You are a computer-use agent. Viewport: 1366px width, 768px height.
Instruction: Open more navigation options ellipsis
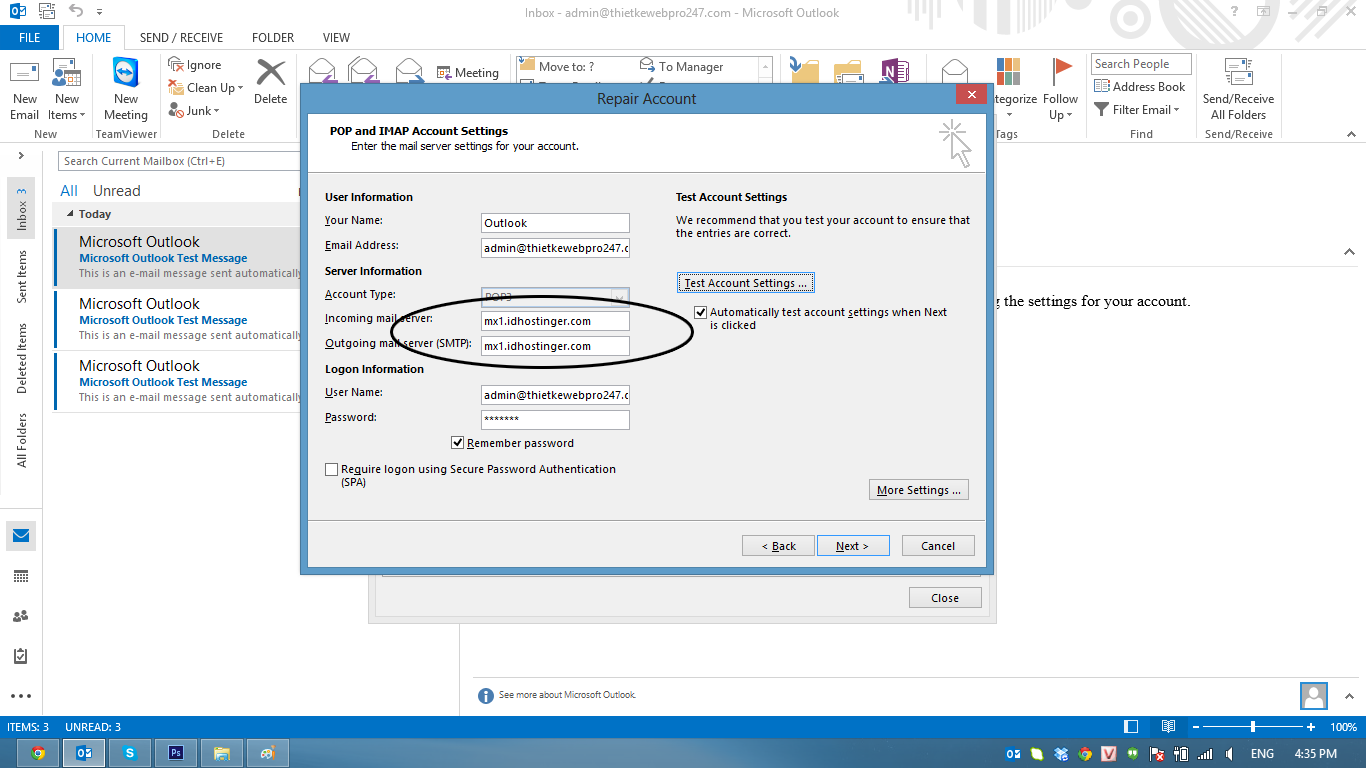21,696
